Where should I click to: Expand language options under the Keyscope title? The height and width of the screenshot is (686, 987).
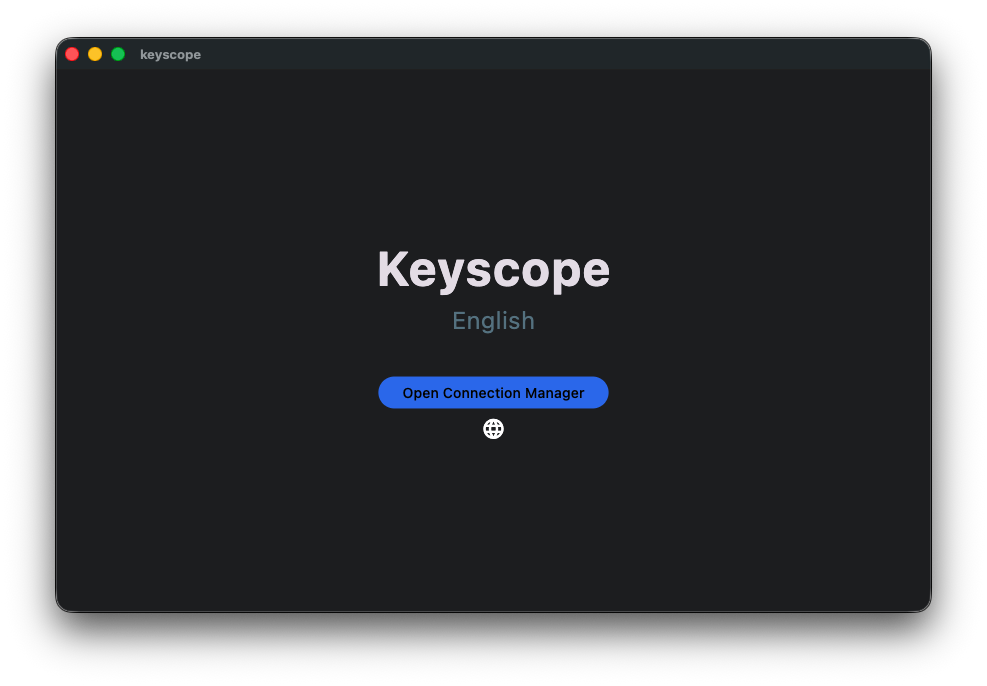pyautogui.click(x=493, y=321)
